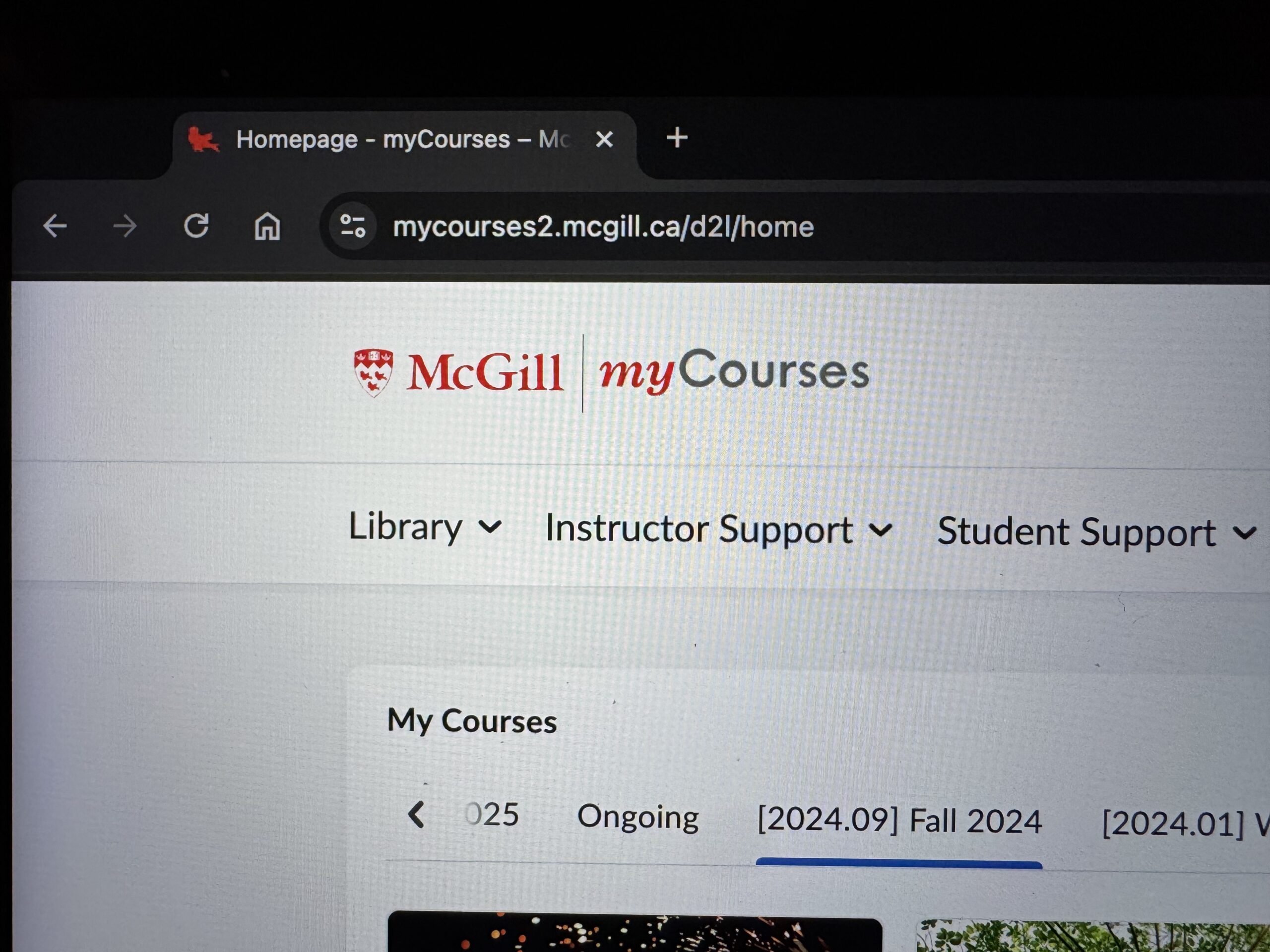Select the Ongoing semester tab
The height and width of the screenshot is (952, 1270).
[637, 817]
